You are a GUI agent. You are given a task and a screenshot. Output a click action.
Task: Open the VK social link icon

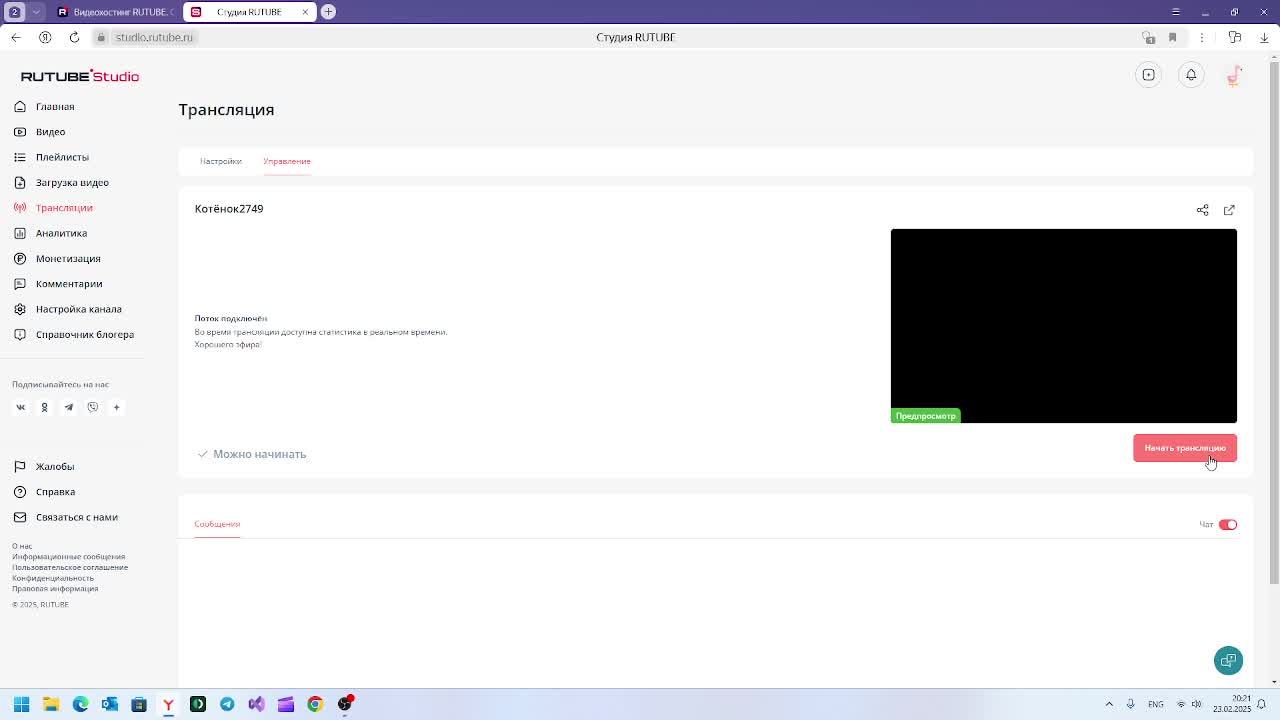coord(20,407)
